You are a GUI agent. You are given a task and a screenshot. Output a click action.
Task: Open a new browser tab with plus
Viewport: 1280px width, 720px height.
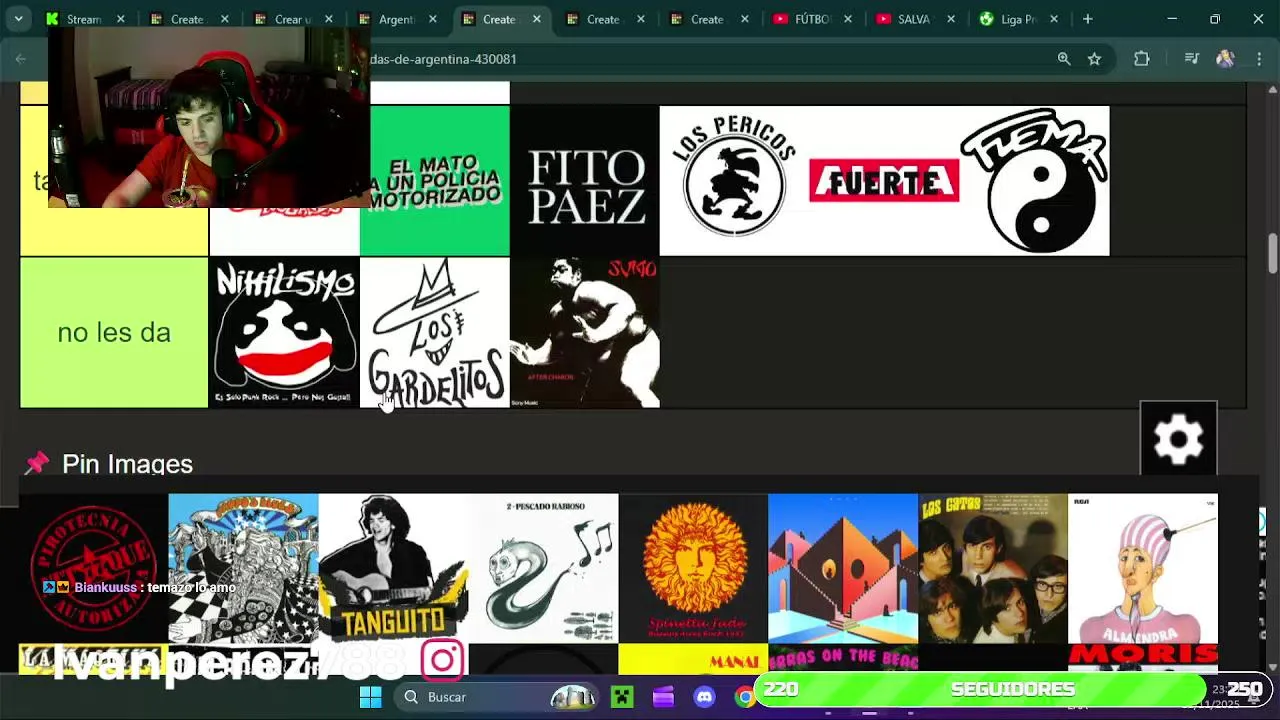click(x=1087, y=19)
